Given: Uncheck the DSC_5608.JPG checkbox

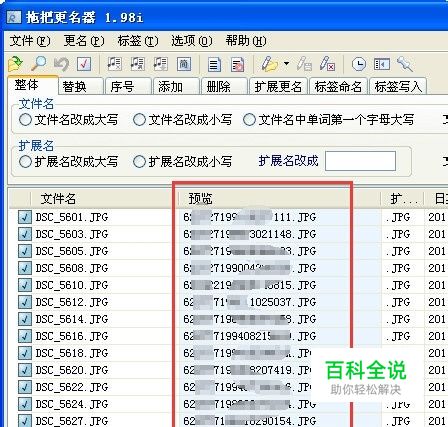Looking at the screenshot, I should (x=25, y=268).
